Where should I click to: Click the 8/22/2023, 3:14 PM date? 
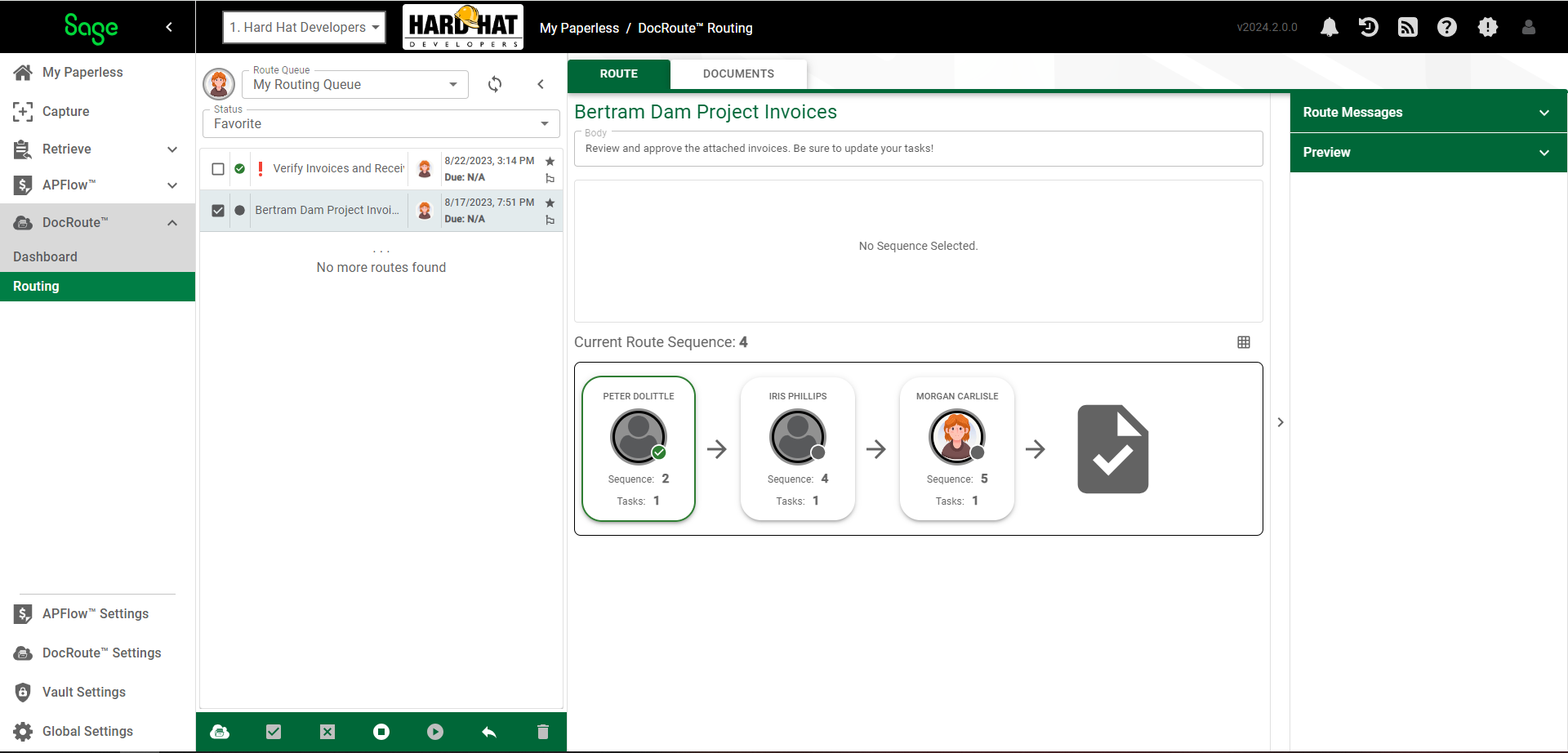(489, 161)
